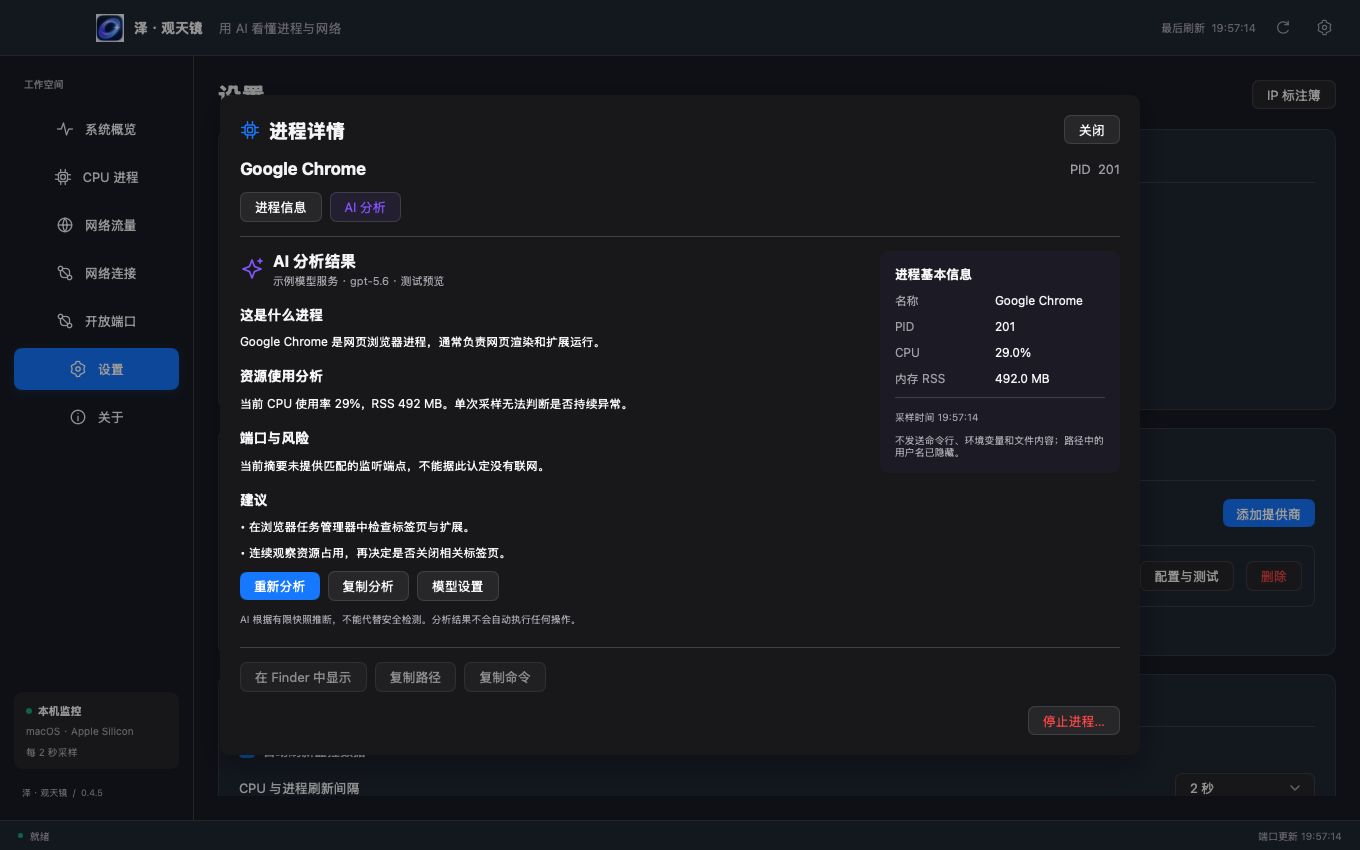Click the 29.0% CPU value

[x=1013, y=353]
